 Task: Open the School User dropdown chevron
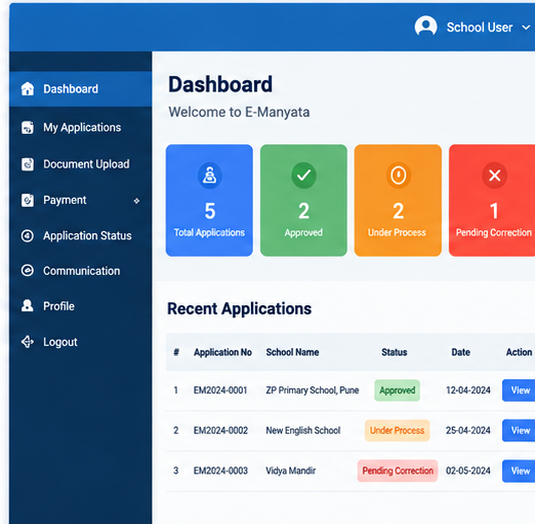(x=526, y=27)
